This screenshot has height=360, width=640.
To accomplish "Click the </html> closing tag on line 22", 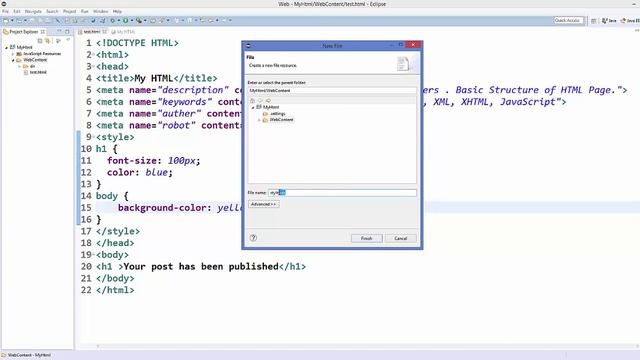I will (x=115, y=290).
